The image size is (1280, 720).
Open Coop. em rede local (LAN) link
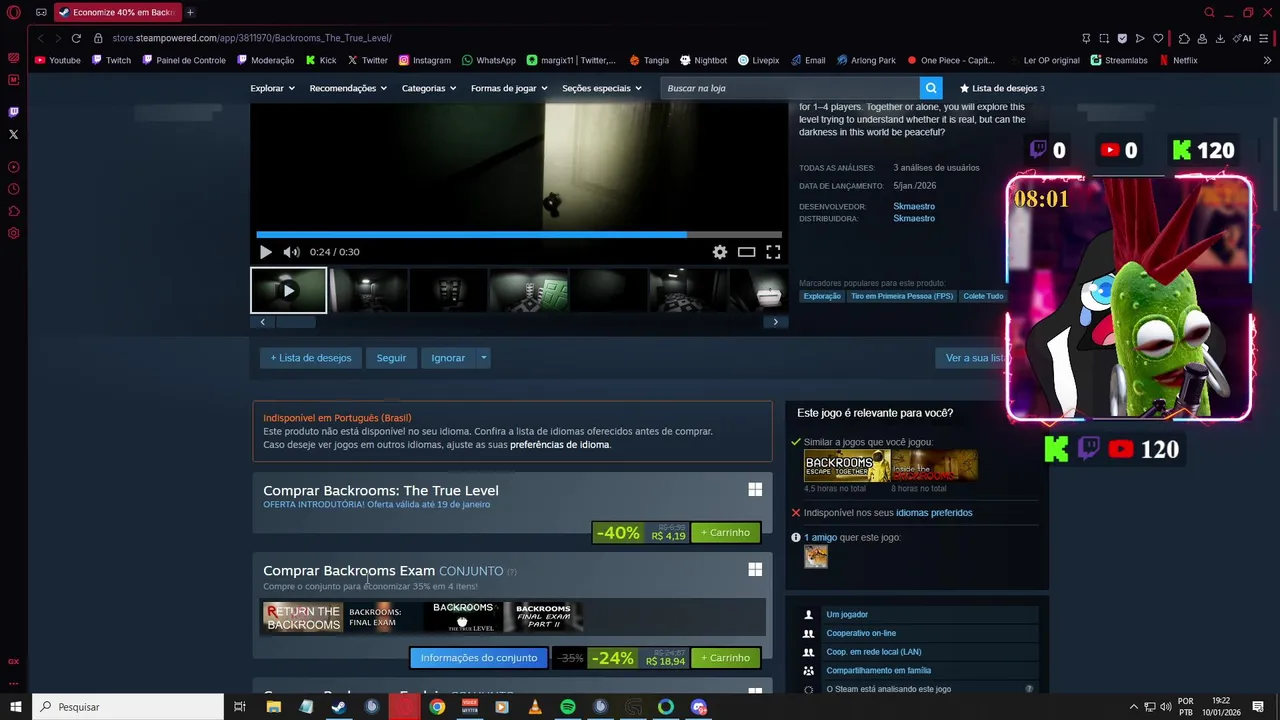pos(874,652)
